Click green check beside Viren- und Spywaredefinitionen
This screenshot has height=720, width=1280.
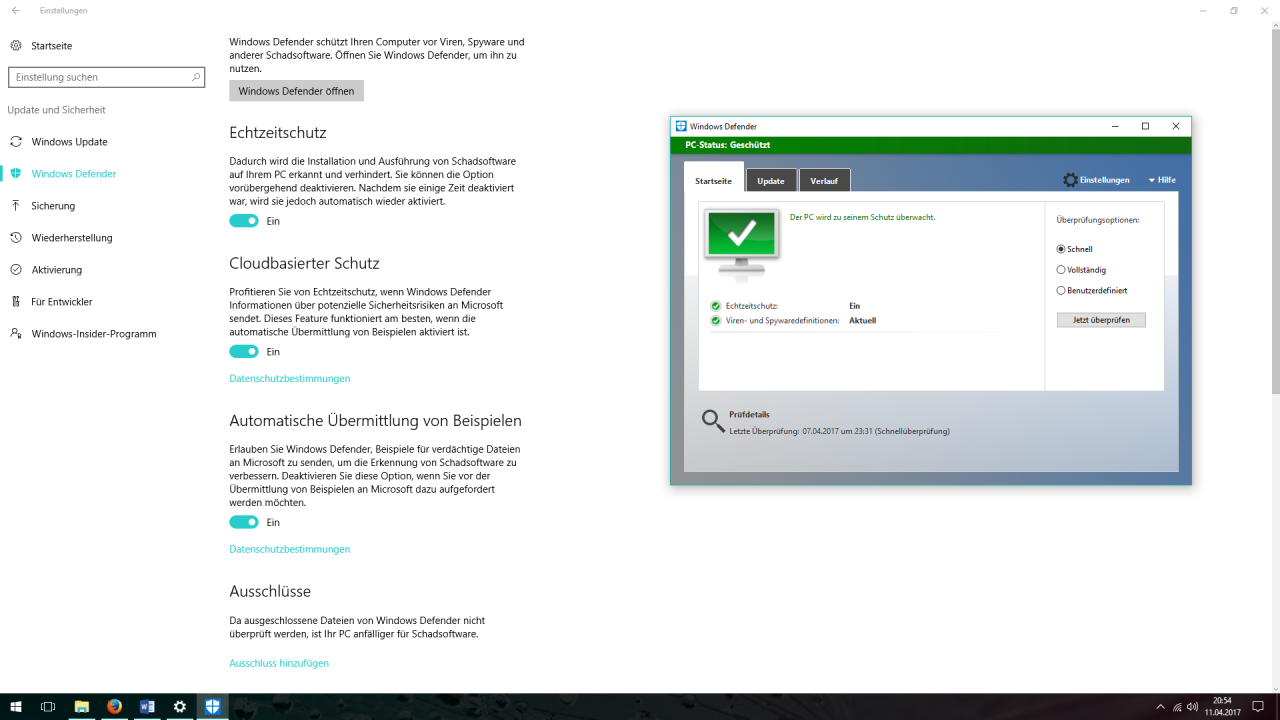715,321
